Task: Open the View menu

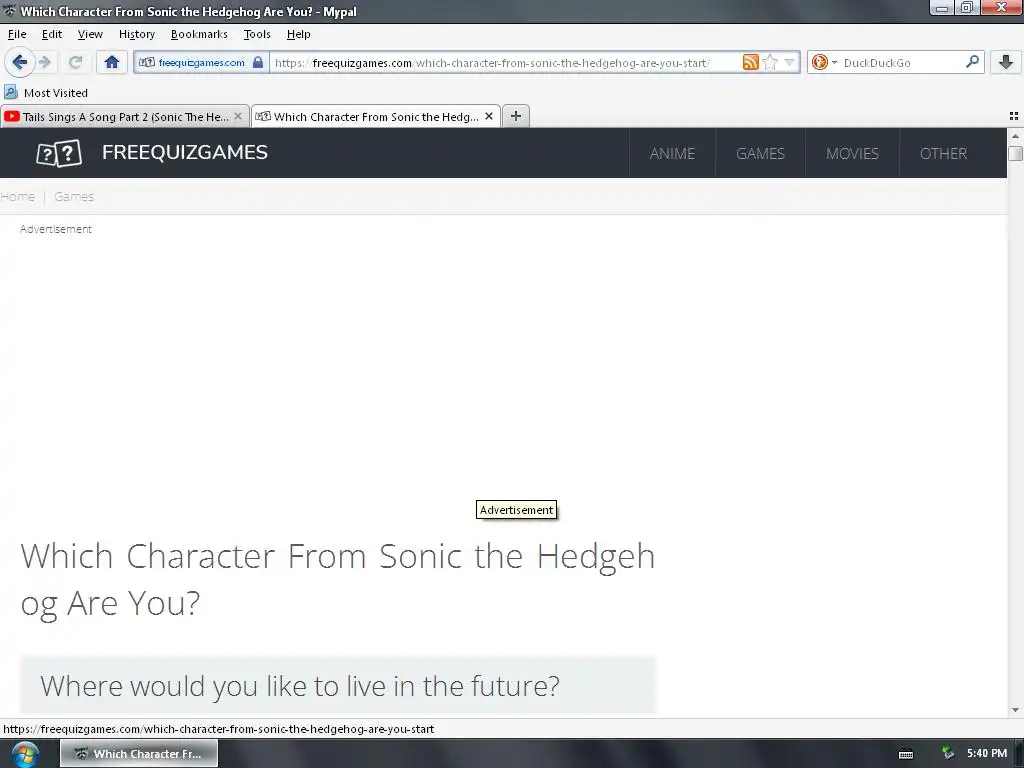Action: (x=89, y=34)
